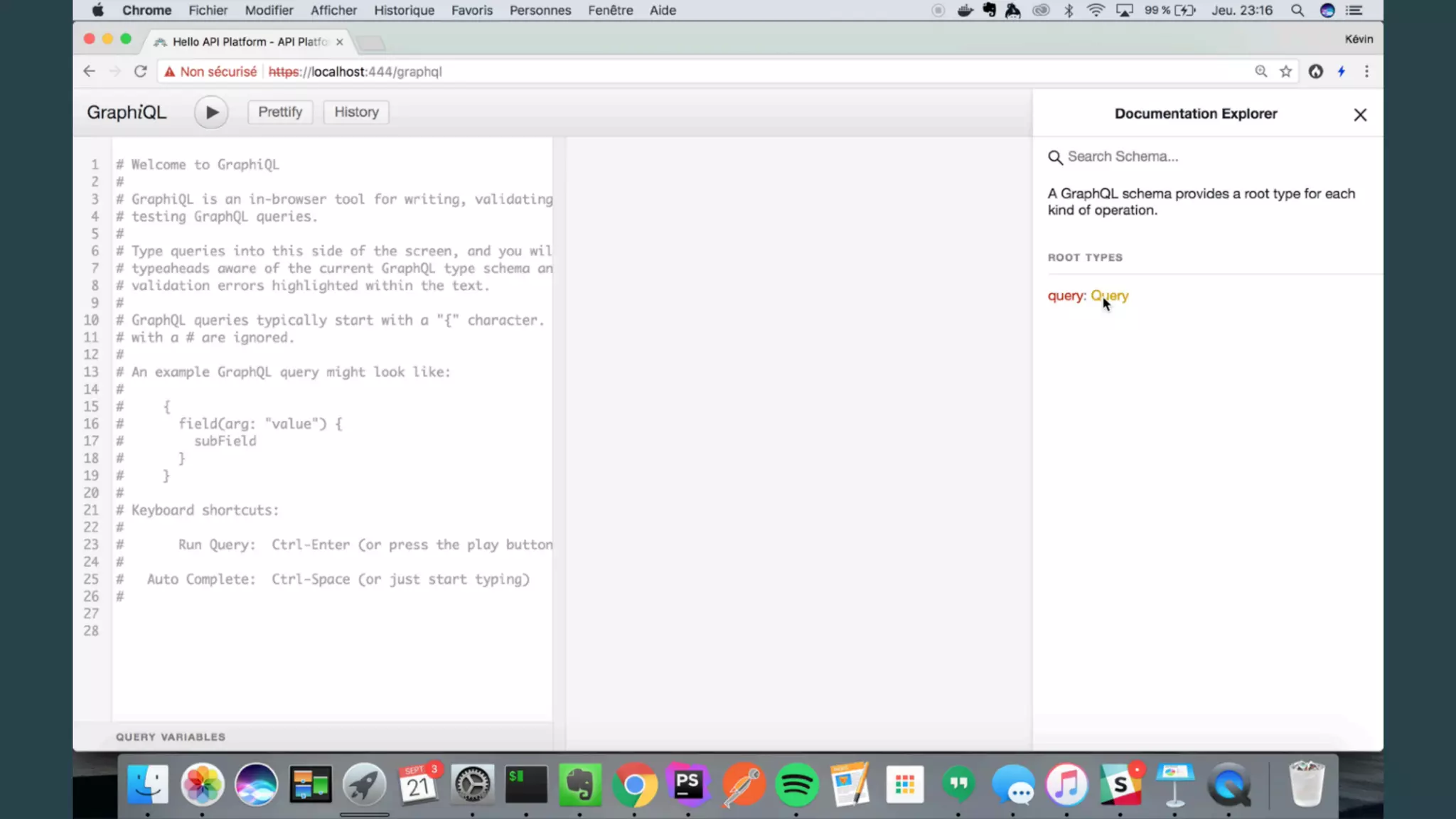Close the Hello API Platform tab
1456x819 pixels.
[340, 42]
